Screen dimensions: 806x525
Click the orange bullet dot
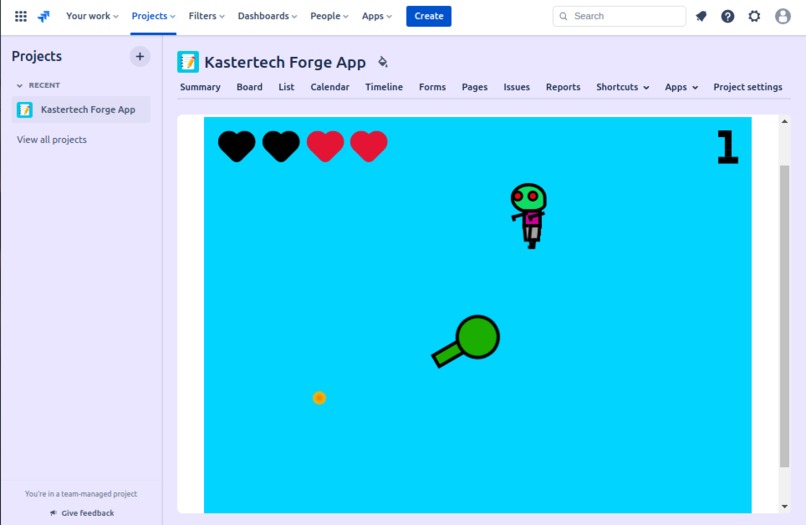[x=319, y=398]
